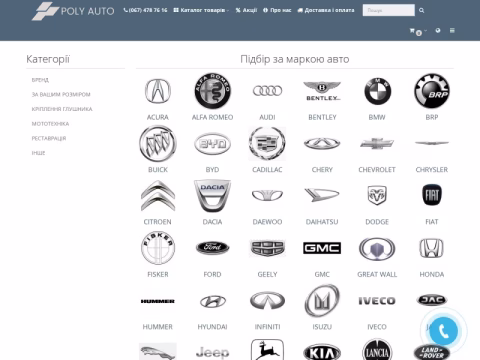Click the HYUNDAI text label
The height and width of the screenshot is (360, 480).
[212, 327]
